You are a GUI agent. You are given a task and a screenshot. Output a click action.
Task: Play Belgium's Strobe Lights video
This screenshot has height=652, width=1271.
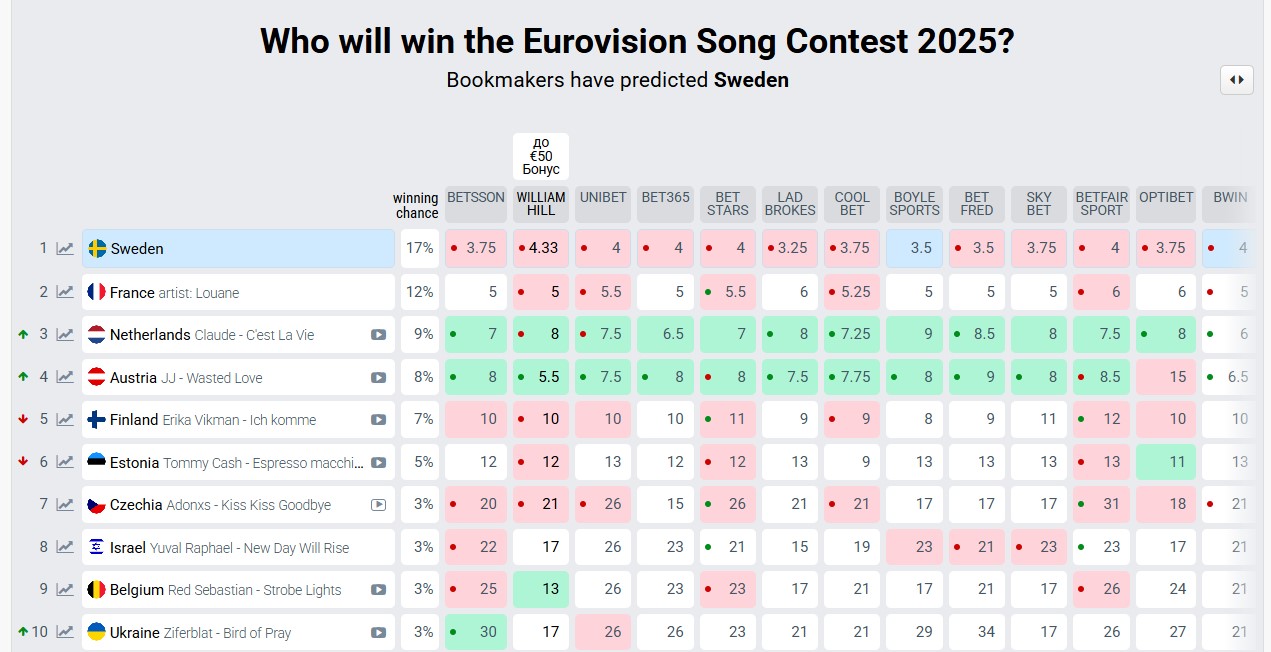click(378, 590)
